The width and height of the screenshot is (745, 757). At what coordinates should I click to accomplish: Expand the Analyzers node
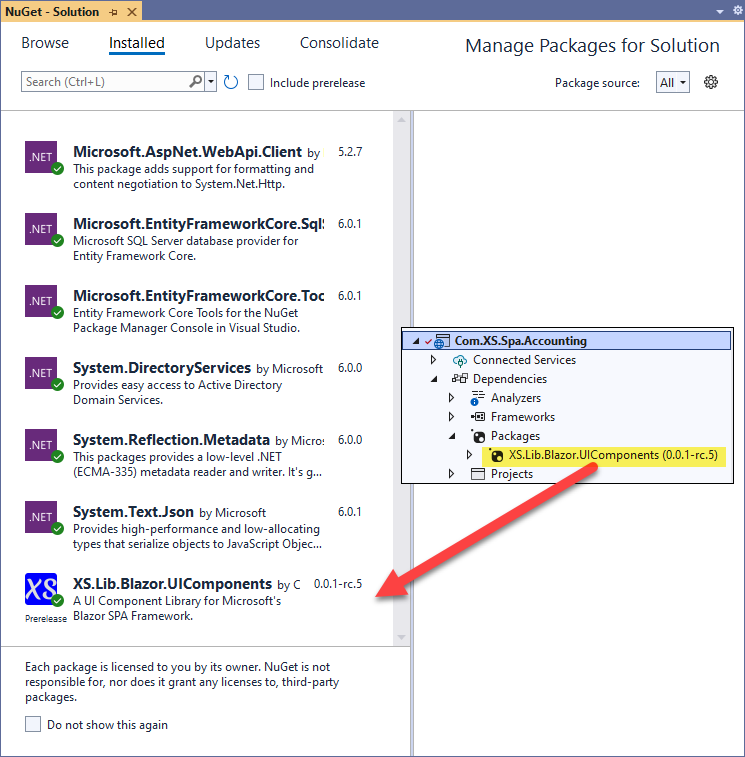pyautogui.click(x=451, y=397)
